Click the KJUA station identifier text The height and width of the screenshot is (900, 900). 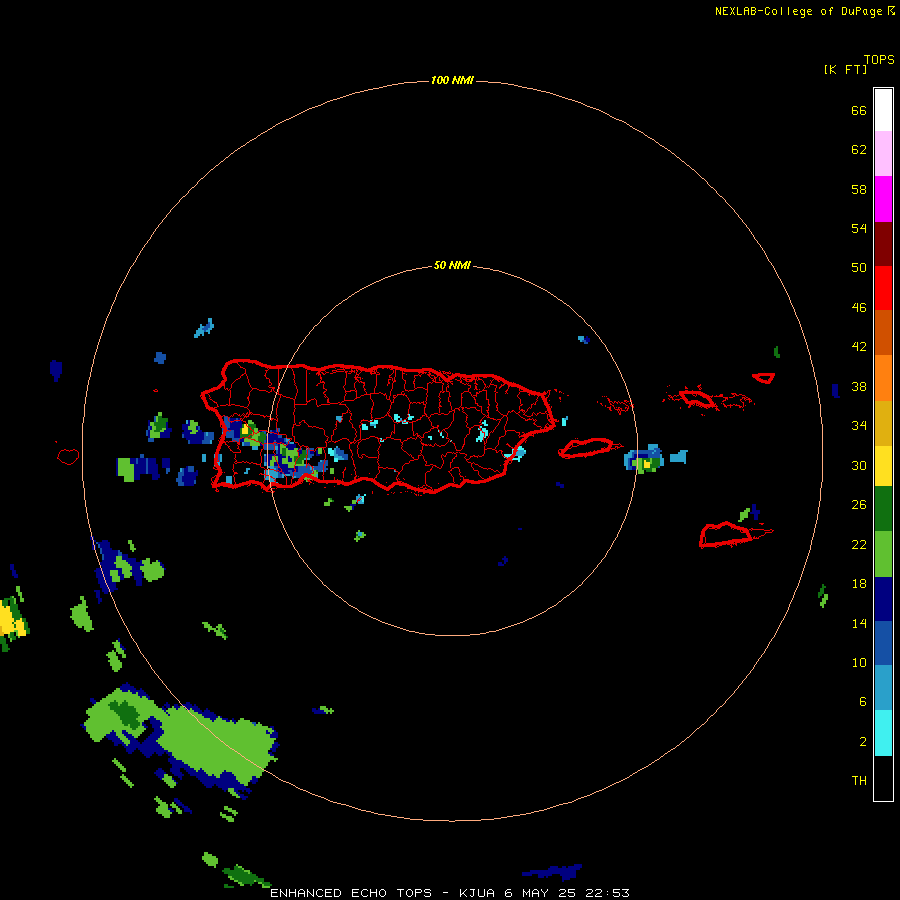(478, 893)
